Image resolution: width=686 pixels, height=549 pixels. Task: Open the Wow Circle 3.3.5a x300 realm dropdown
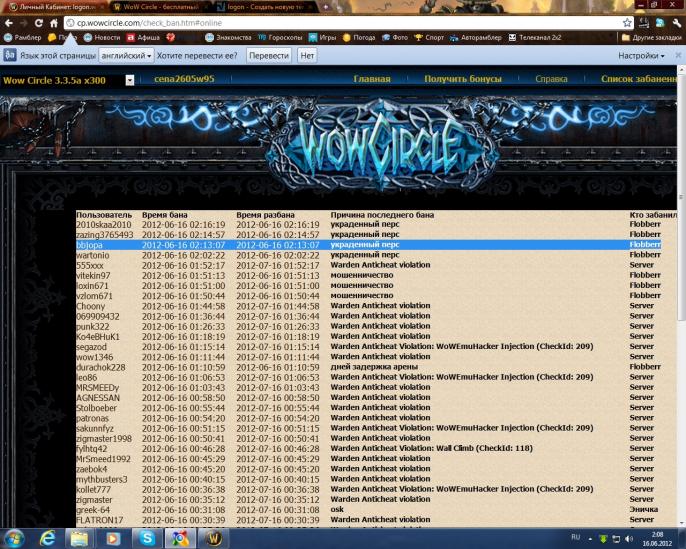(x=130, y=79)
